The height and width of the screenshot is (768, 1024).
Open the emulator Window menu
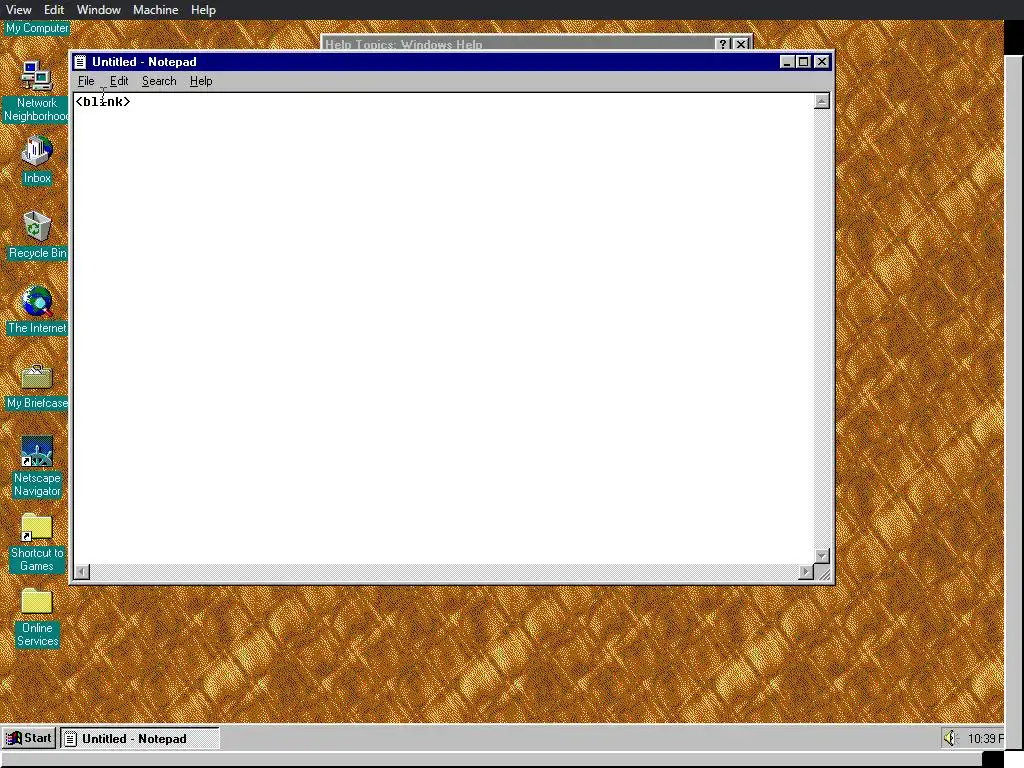[x=99, y=10]
